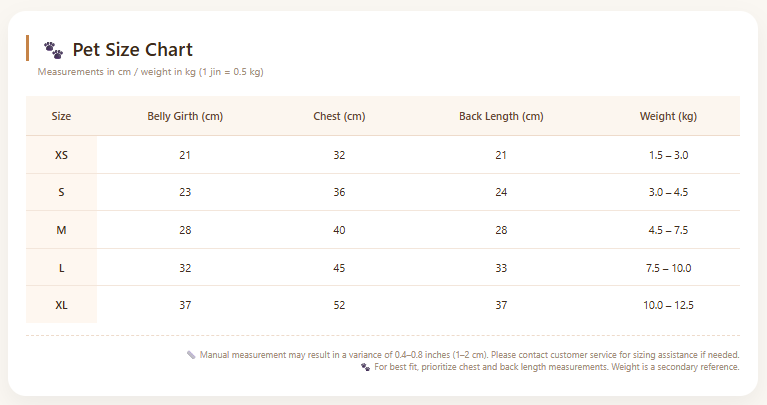
Task: Select the Weight (kg) column header
Action: [668, 116]
